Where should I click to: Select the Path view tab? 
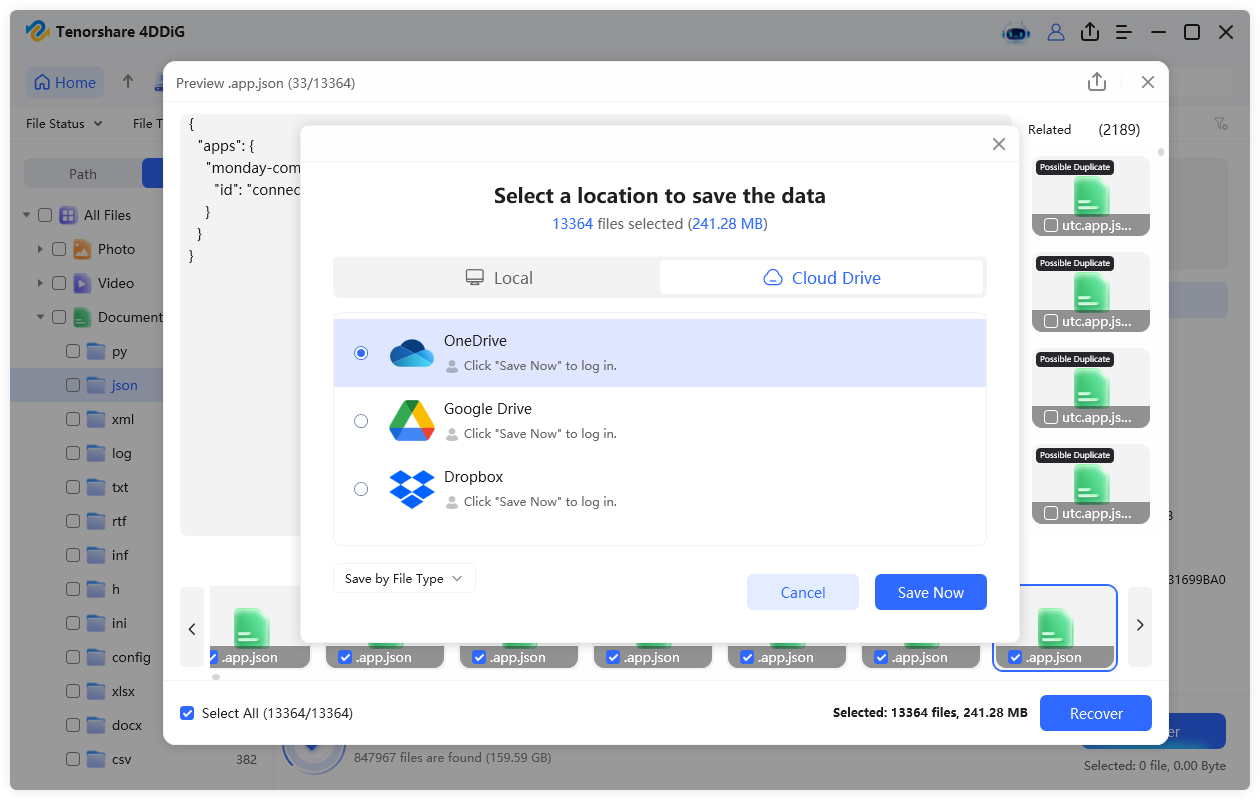coord(83,174)
